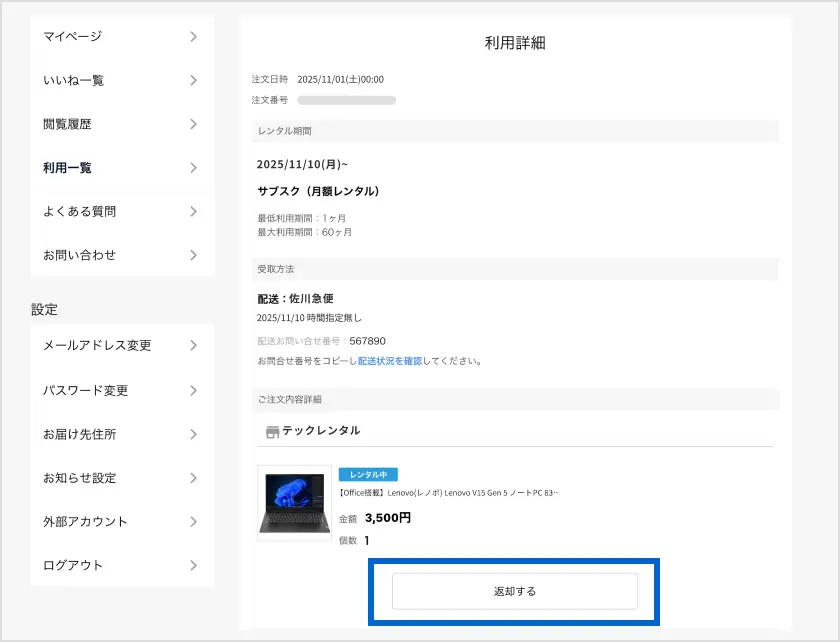Viewport: 840px width, 642px height.
Task: Click chevron arrow next to ログアウト
Action: (193, 565)
